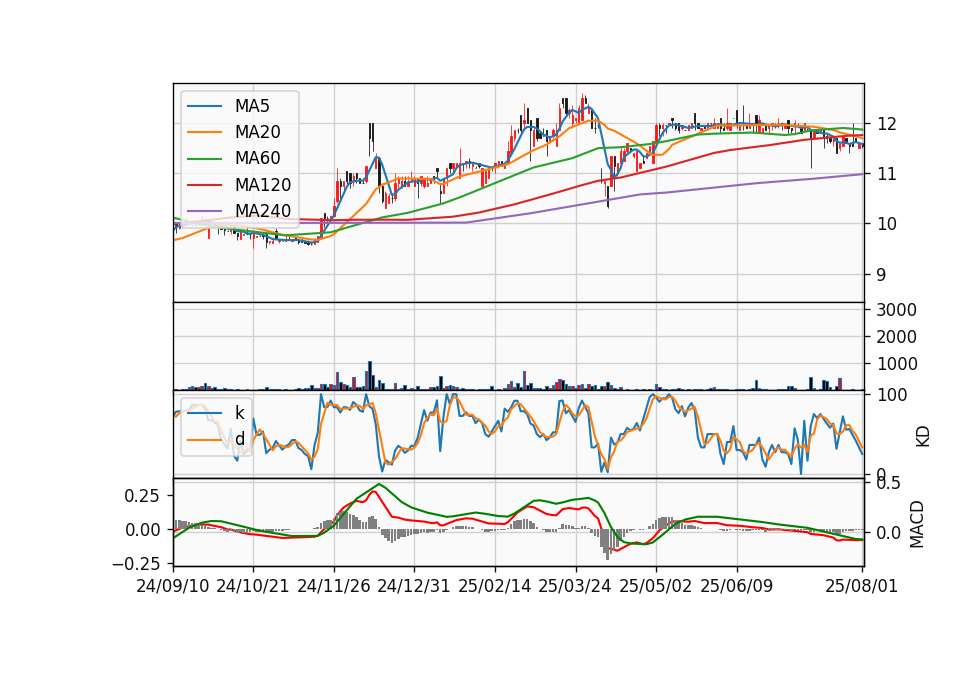Image resolution: width=960 pixels, height=690 pixels.
Task: Click the red MA120 legend line sample
Action: click(204, 185)
